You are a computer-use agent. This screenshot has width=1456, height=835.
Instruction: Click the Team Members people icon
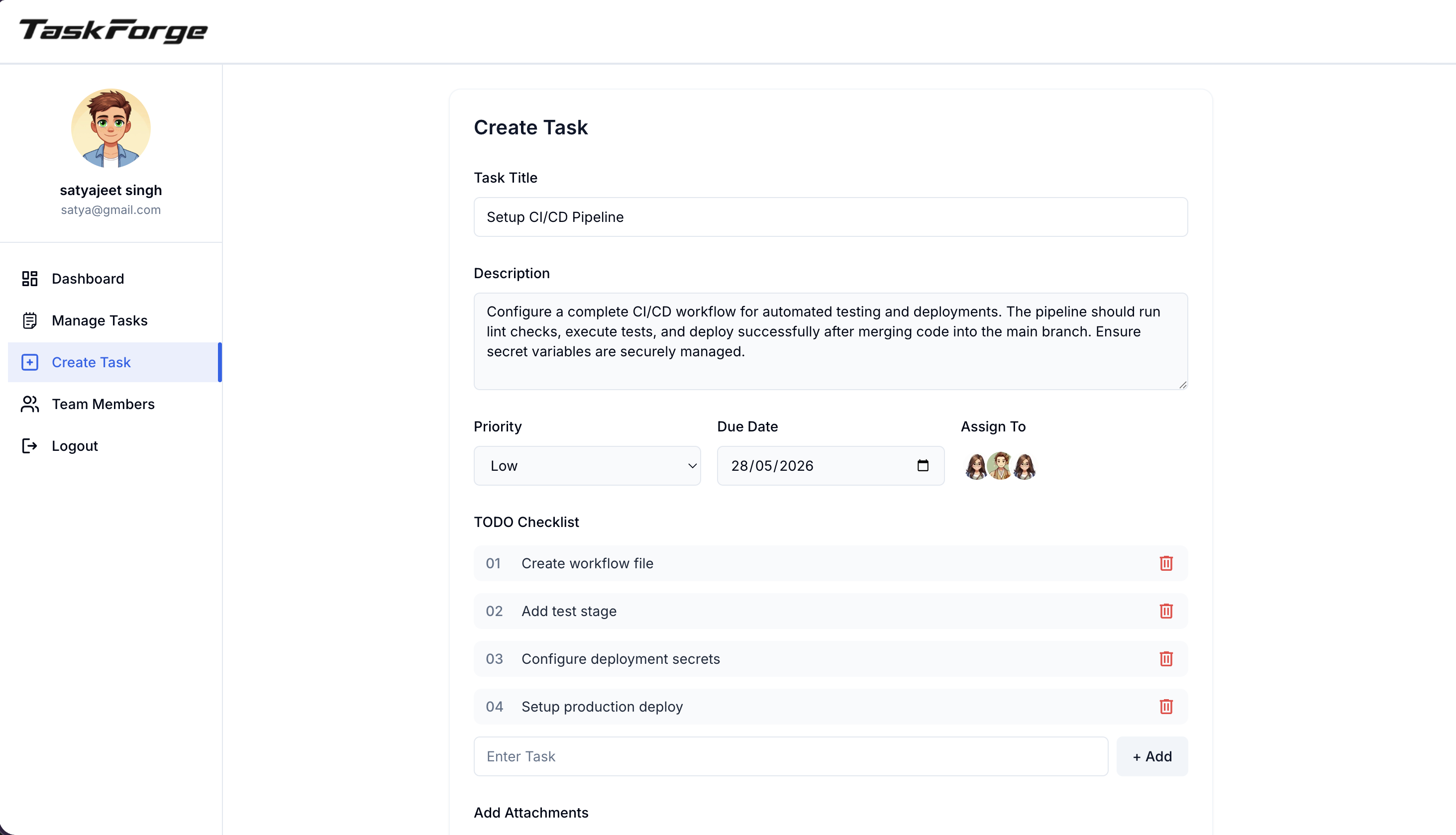pos(30,404)
